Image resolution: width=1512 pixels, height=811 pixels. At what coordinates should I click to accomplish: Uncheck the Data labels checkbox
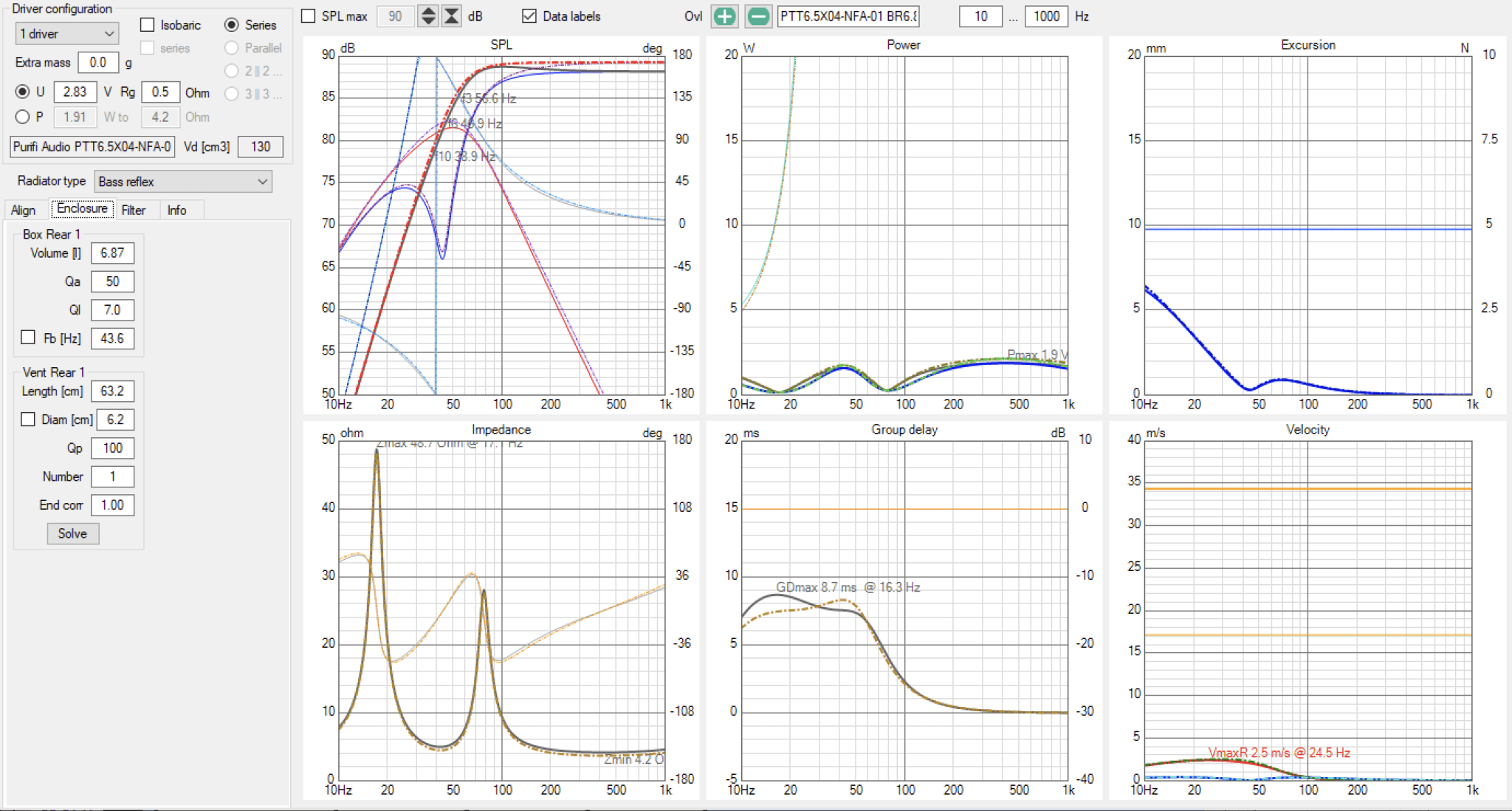(x=529, y=16)
